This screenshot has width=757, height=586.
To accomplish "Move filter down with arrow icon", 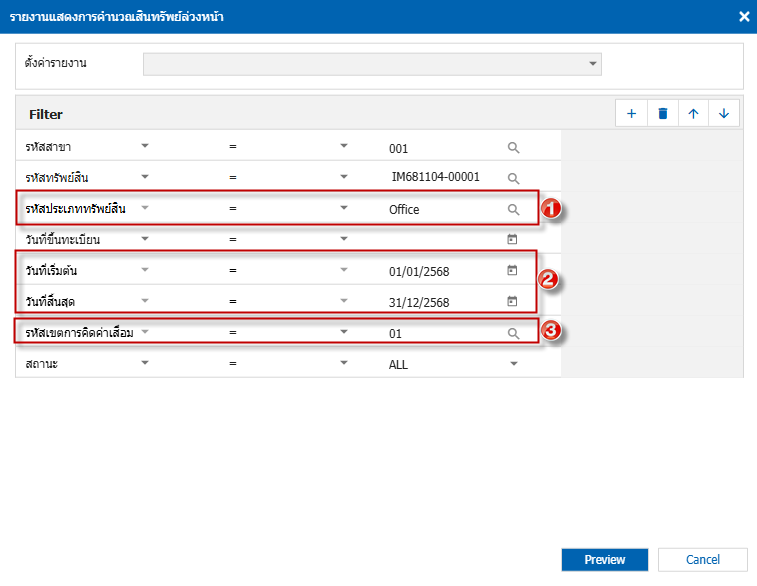I will [723, 114].
